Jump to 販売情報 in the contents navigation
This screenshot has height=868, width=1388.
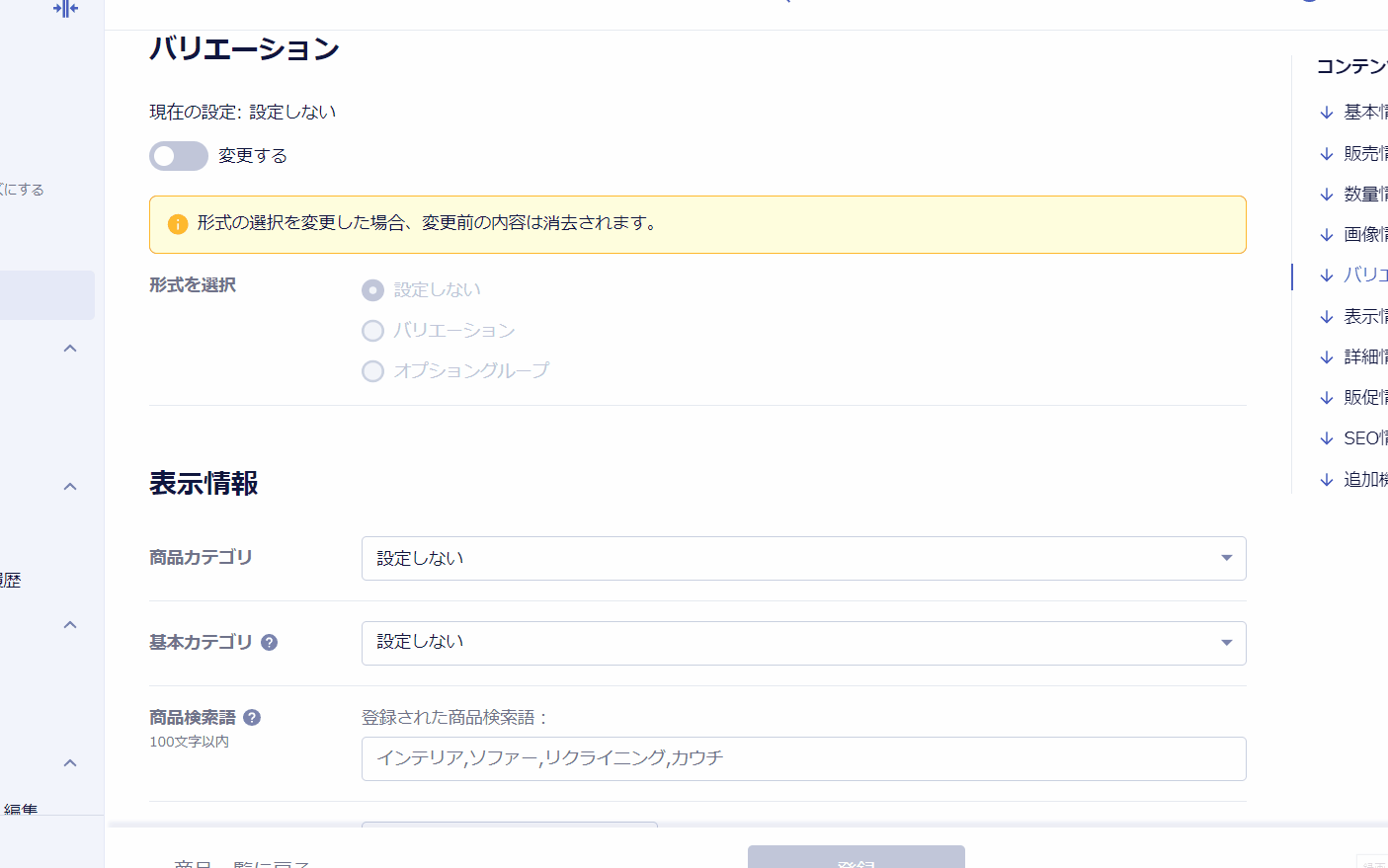[x=1364, y=153]
